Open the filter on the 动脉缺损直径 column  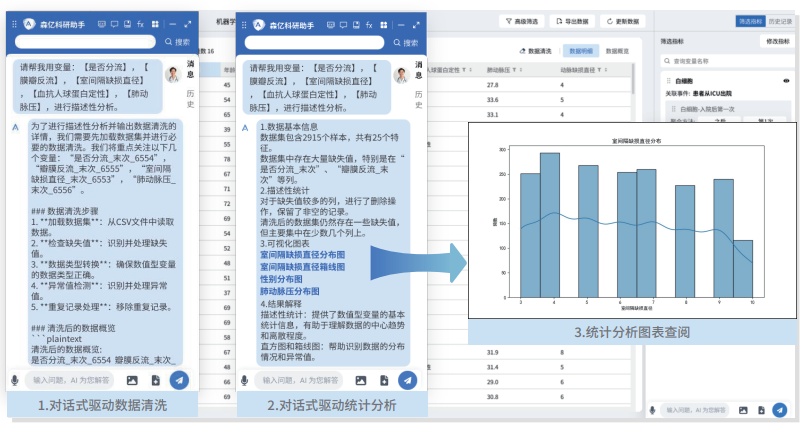pyautogui.click(x=599, y=69)
